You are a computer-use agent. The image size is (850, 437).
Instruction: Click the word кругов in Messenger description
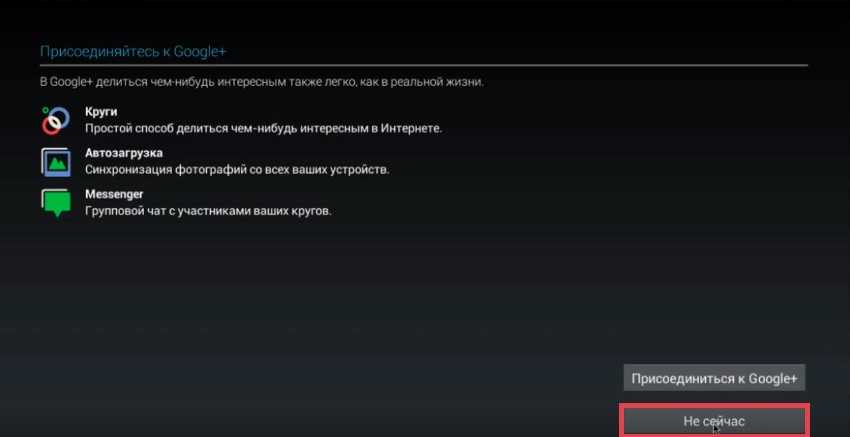(x=312, y=211)
